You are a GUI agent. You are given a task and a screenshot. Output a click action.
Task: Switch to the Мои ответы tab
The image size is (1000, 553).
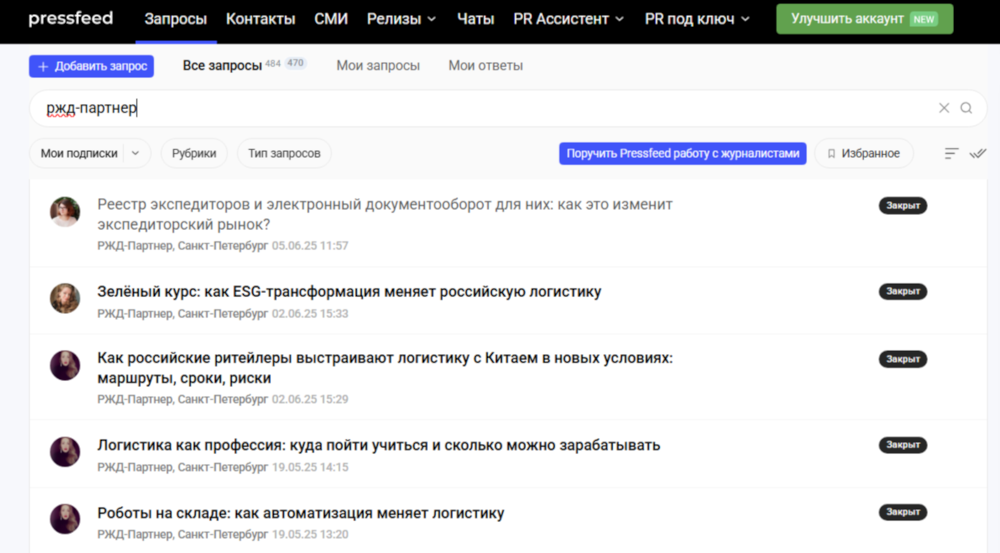point(485,66)
